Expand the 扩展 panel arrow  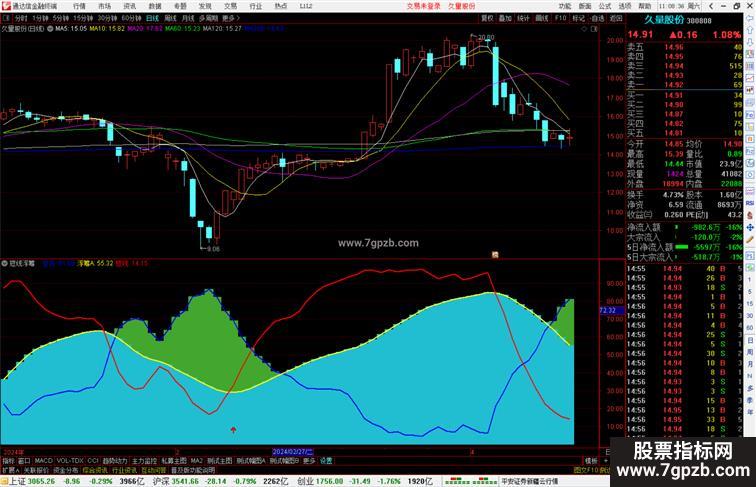(11, 470)
